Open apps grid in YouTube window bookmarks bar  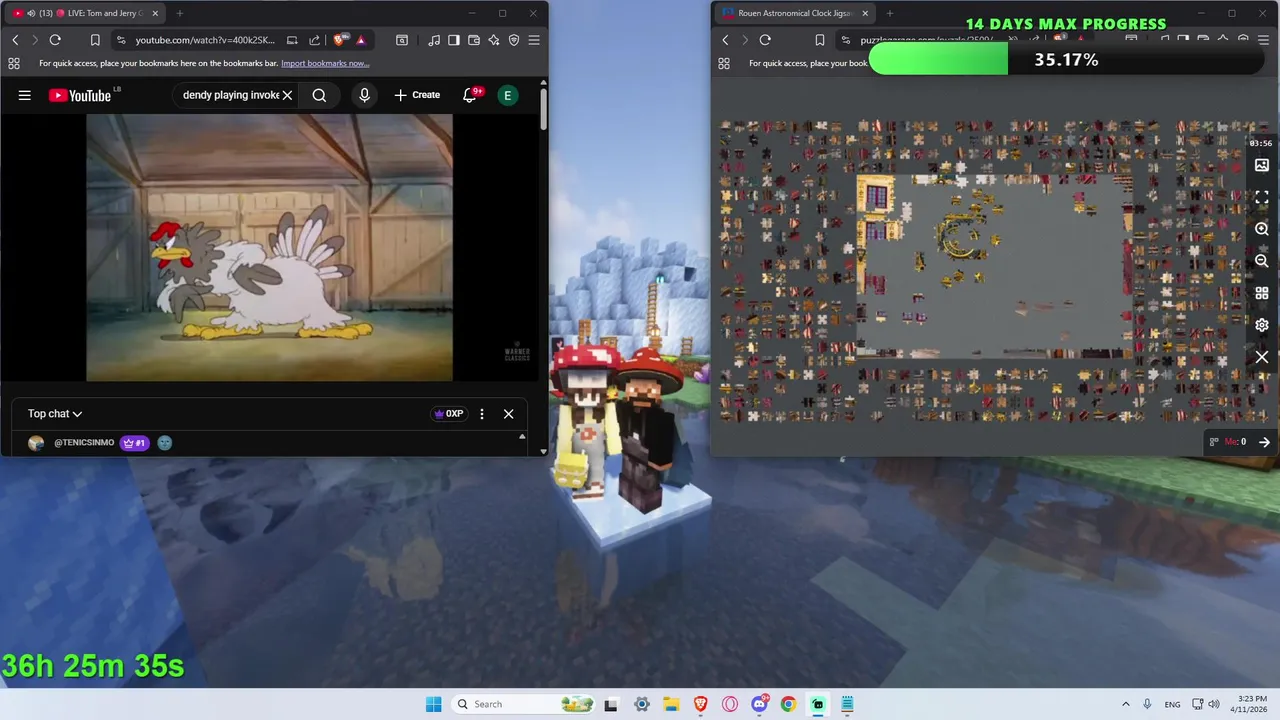pyautogui.click(x=14, y=63)
